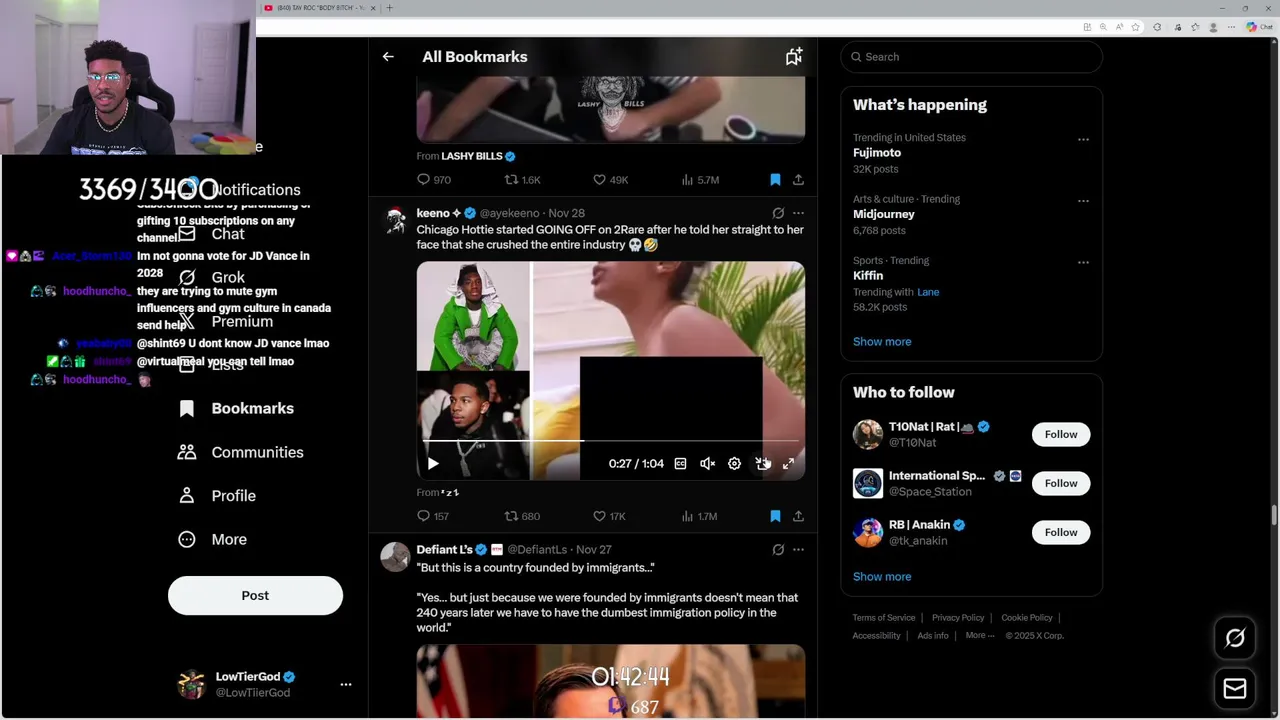The image size is (1280, 720).
Task: Open view analytics 5.7M on LASHY BILLS post
Action: pyautogui.click(x=700, y=180)
